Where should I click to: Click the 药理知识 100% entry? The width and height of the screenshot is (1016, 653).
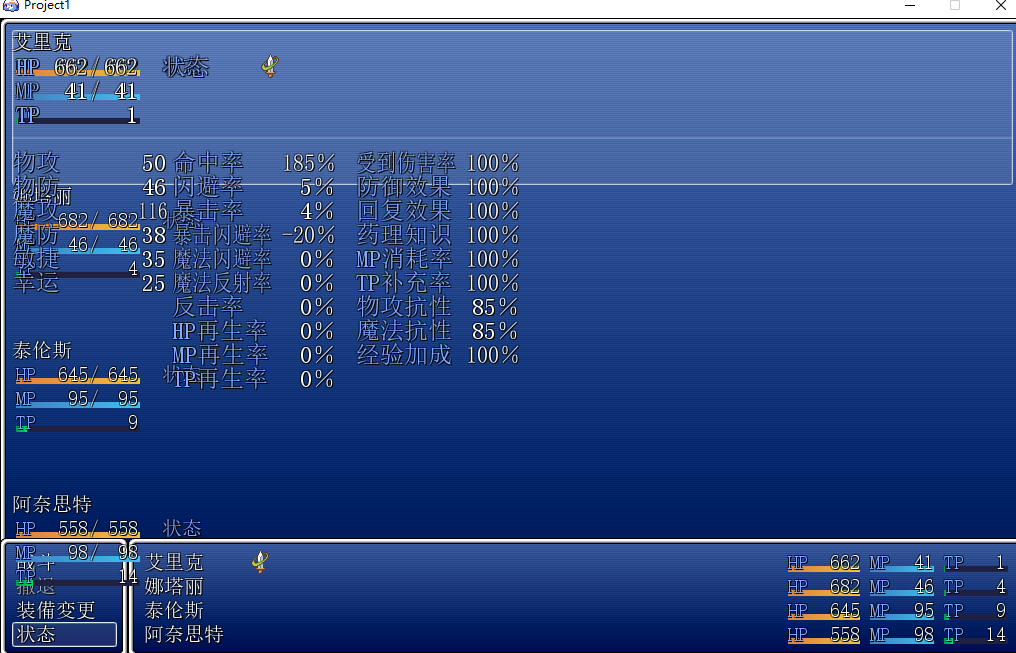coord(438,235)
